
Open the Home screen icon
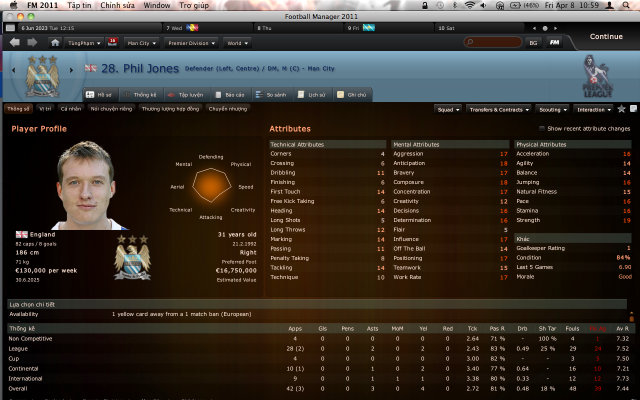(55, 42)
